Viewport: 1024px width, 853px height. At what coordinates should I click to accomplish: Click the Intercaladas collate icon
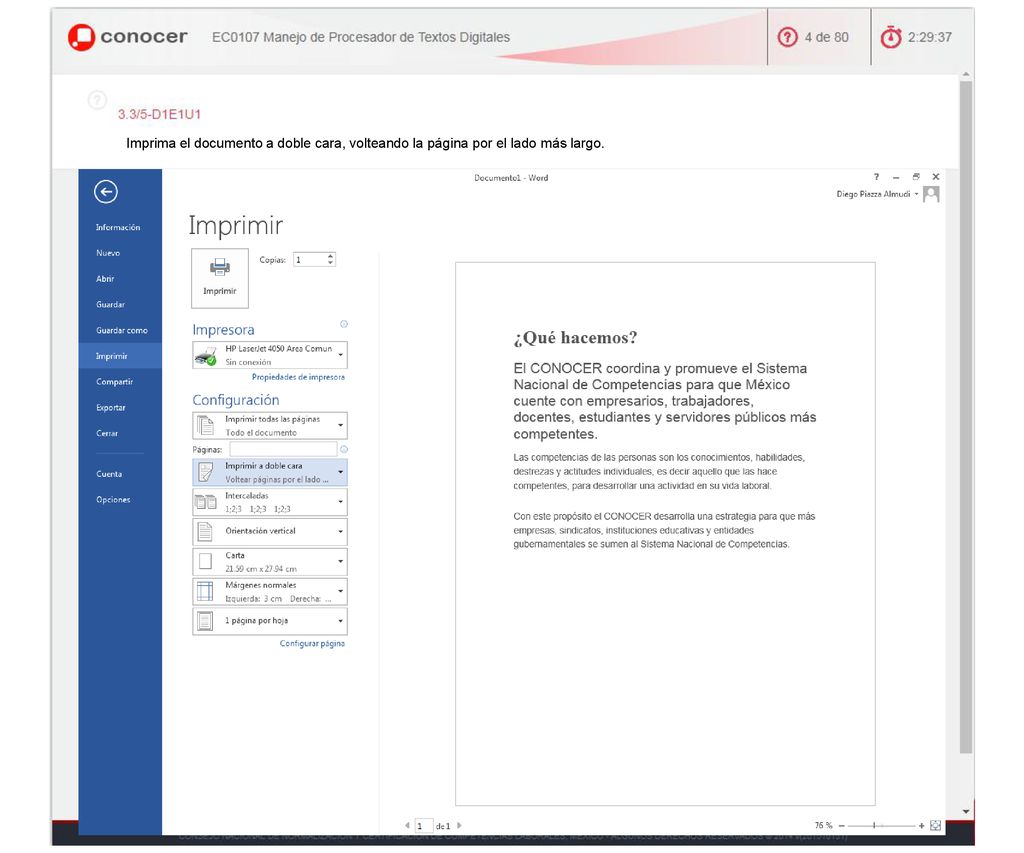click(206, 502)
